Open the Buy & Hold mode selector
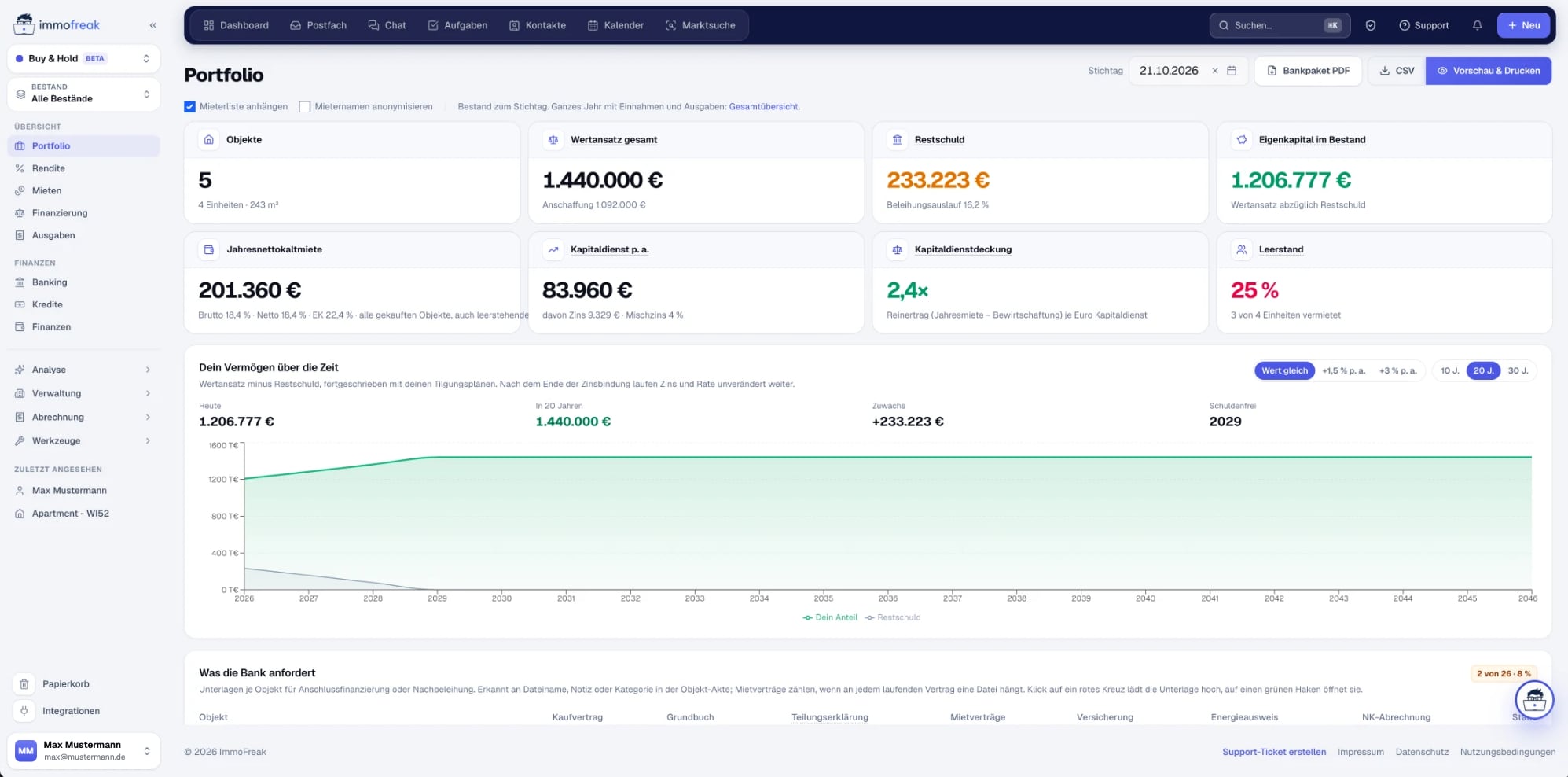The image size is (1568, 777). pos(83,58)
